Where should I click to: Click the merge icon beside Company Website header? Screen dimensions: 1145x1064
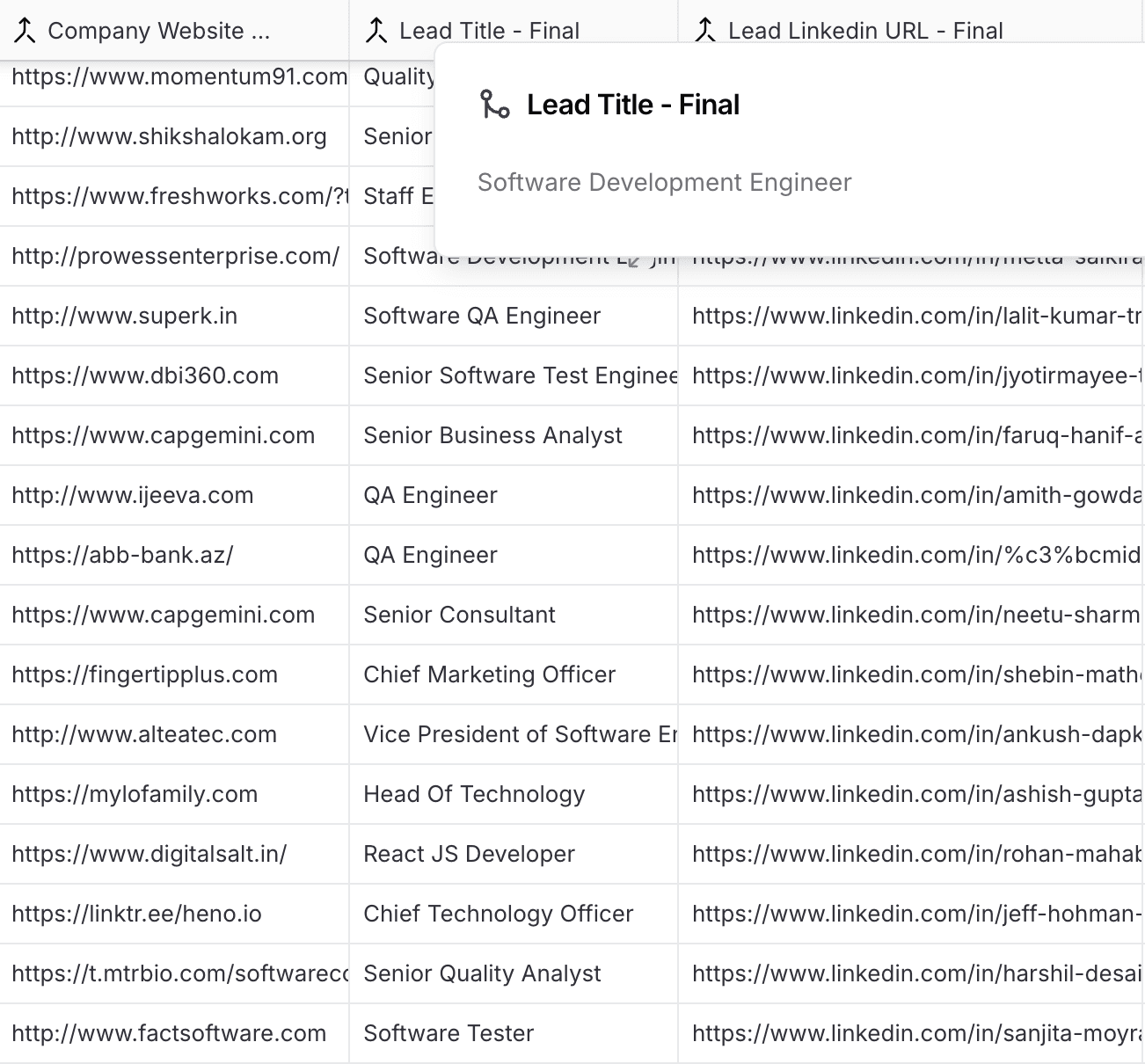coord(25,32)
